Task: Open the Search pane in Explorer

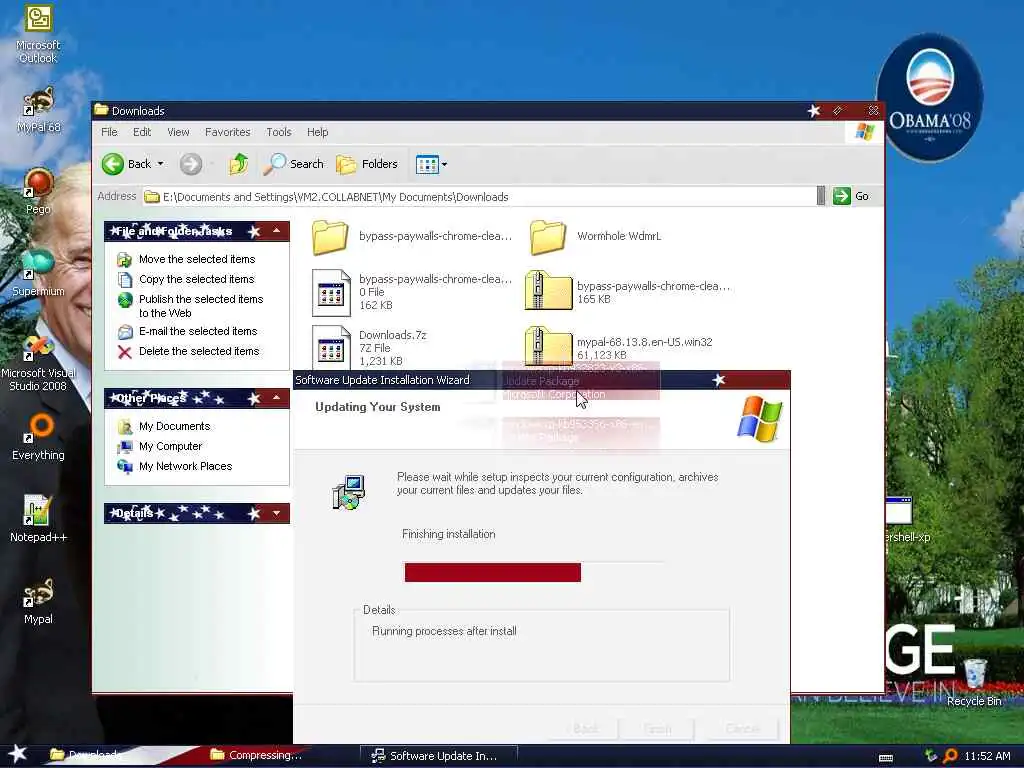Action: click(294, 164)
